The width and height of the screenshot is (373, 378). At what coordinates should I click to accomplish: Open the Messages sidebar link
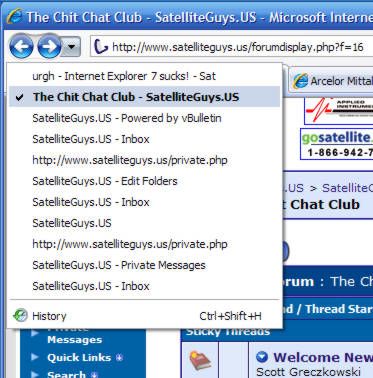(75, 340)
